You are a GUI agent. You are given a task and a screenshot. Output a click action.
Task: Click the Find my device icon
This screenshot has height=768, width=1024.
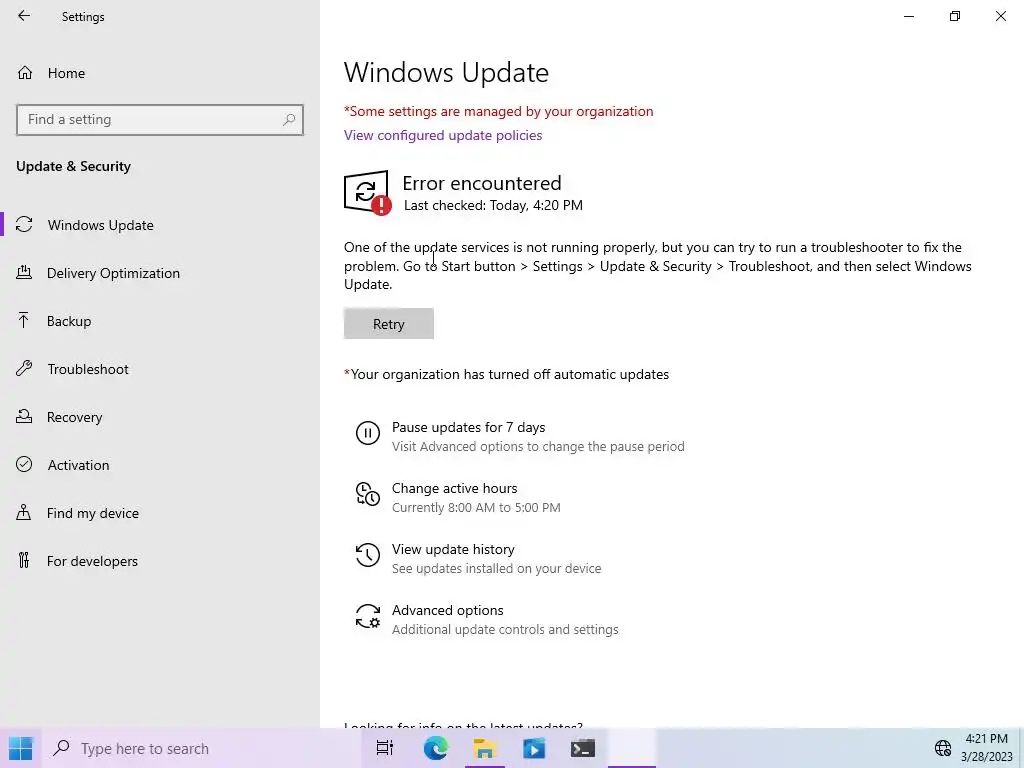(24, 513)
